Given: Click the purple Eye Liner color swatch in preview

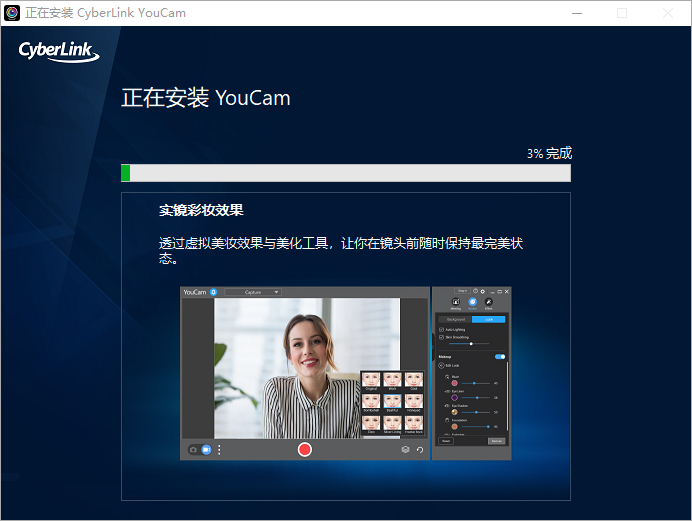Looking at the screenshot, I should [455, 397].
